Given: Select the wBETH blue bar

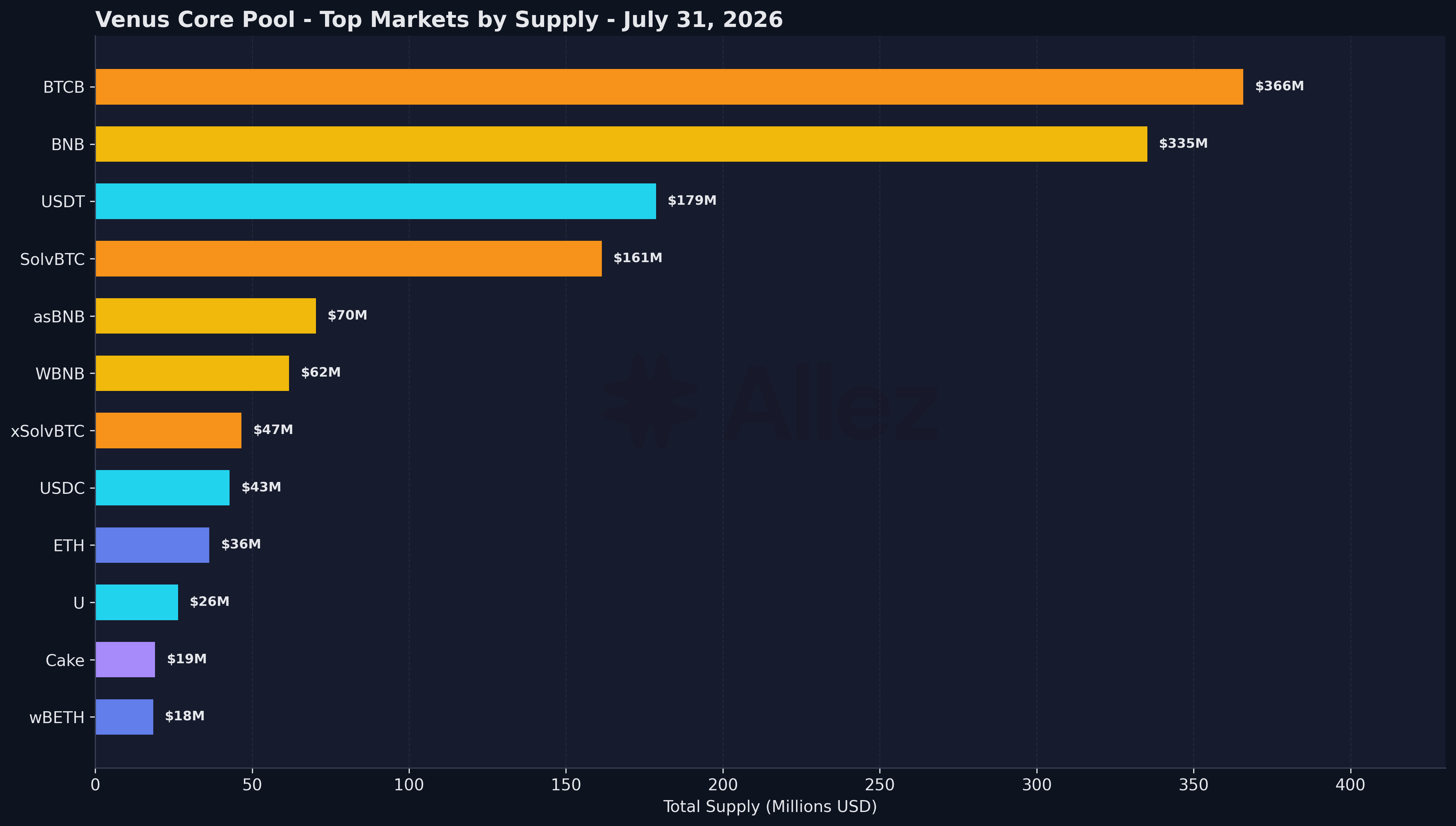Looking at the screenshot, I should point(124,717).
